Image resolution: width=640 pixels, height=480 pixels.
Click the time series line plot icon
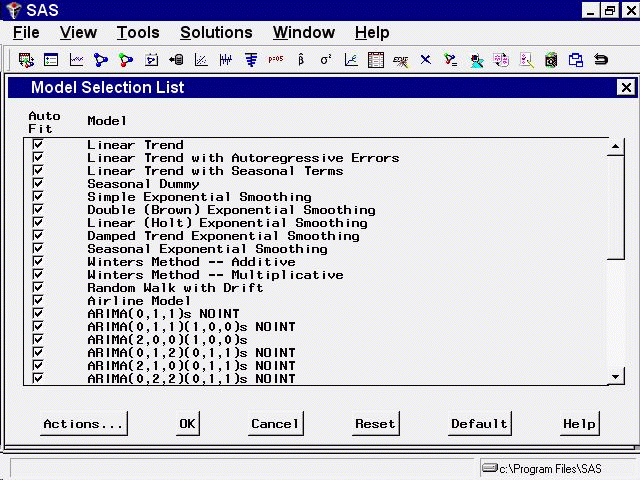[76, 60]
